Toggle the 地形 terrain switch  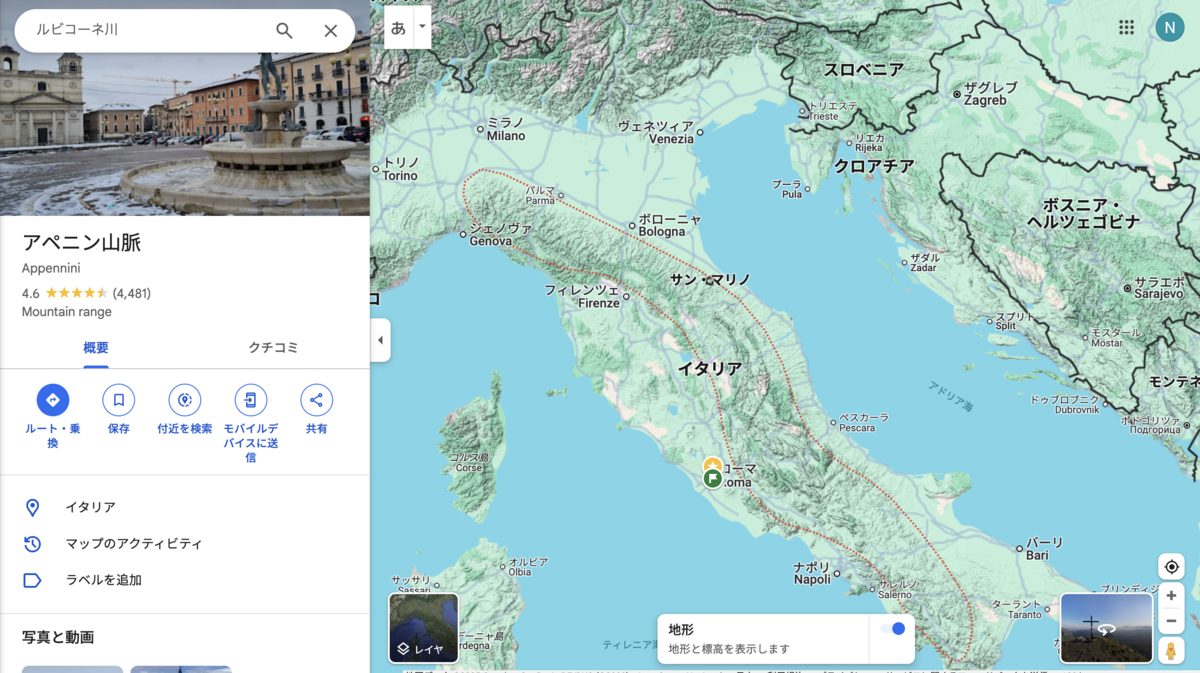coord(893,629)
